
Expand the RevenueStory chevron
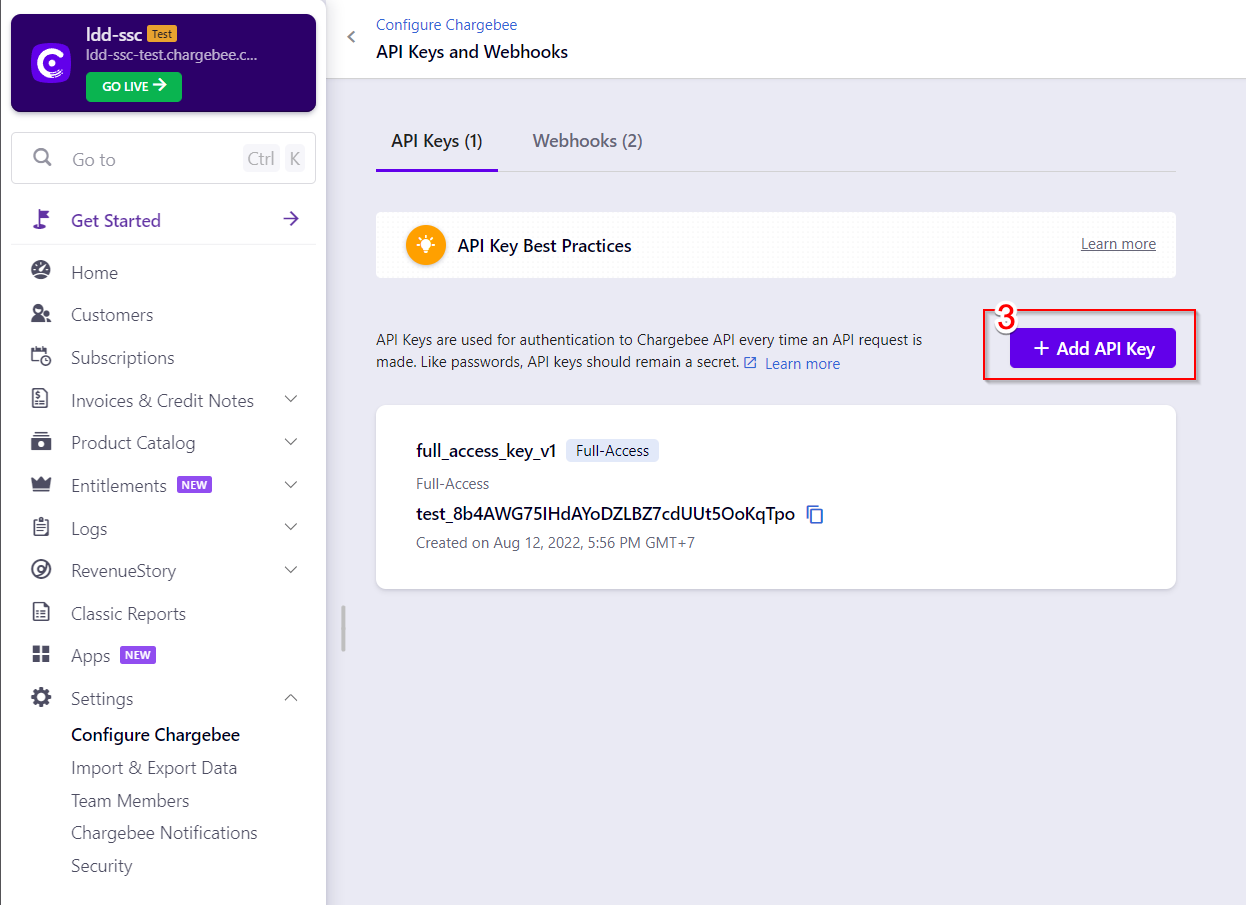pyautogui.click(x=291, y=570)
